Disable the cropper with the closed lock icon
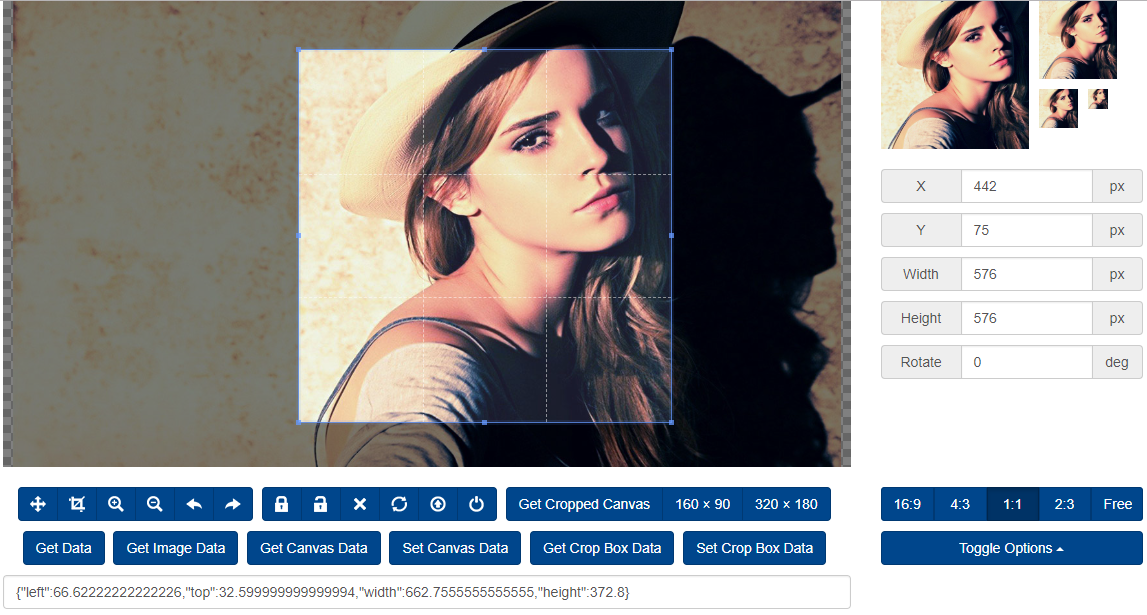The width and height of the screenshot is (1147, 615). click(x=282, y=504)
